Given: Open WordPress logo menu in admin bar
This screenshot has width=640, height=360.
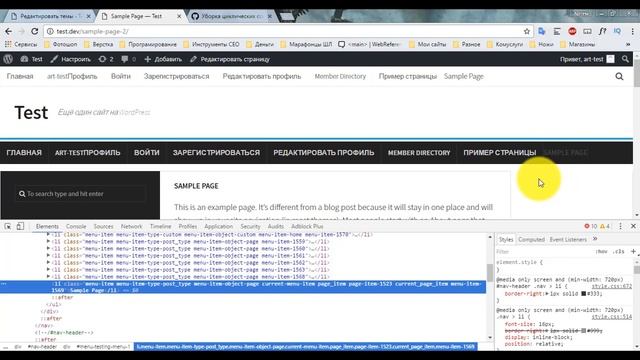Looking at the screenshot, I should click(8, 59).
